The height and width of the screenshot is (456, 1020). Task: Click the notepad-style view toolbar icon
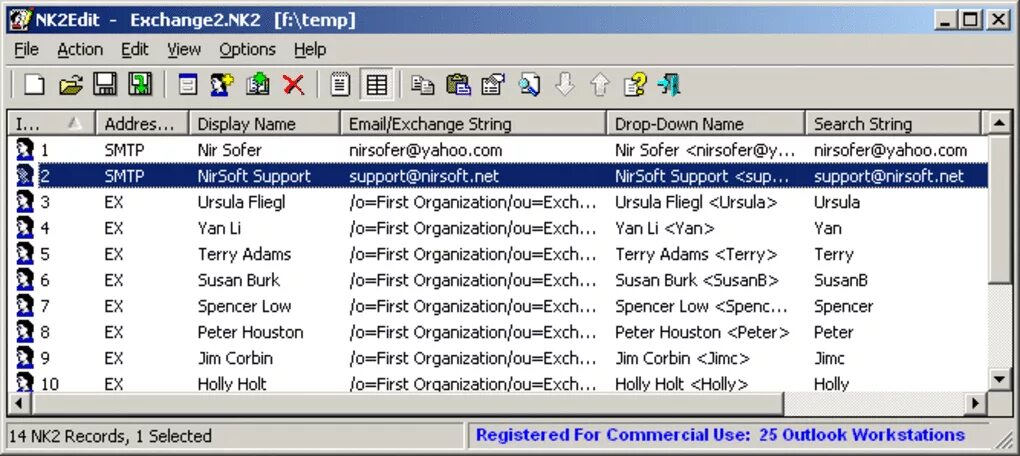340,85
